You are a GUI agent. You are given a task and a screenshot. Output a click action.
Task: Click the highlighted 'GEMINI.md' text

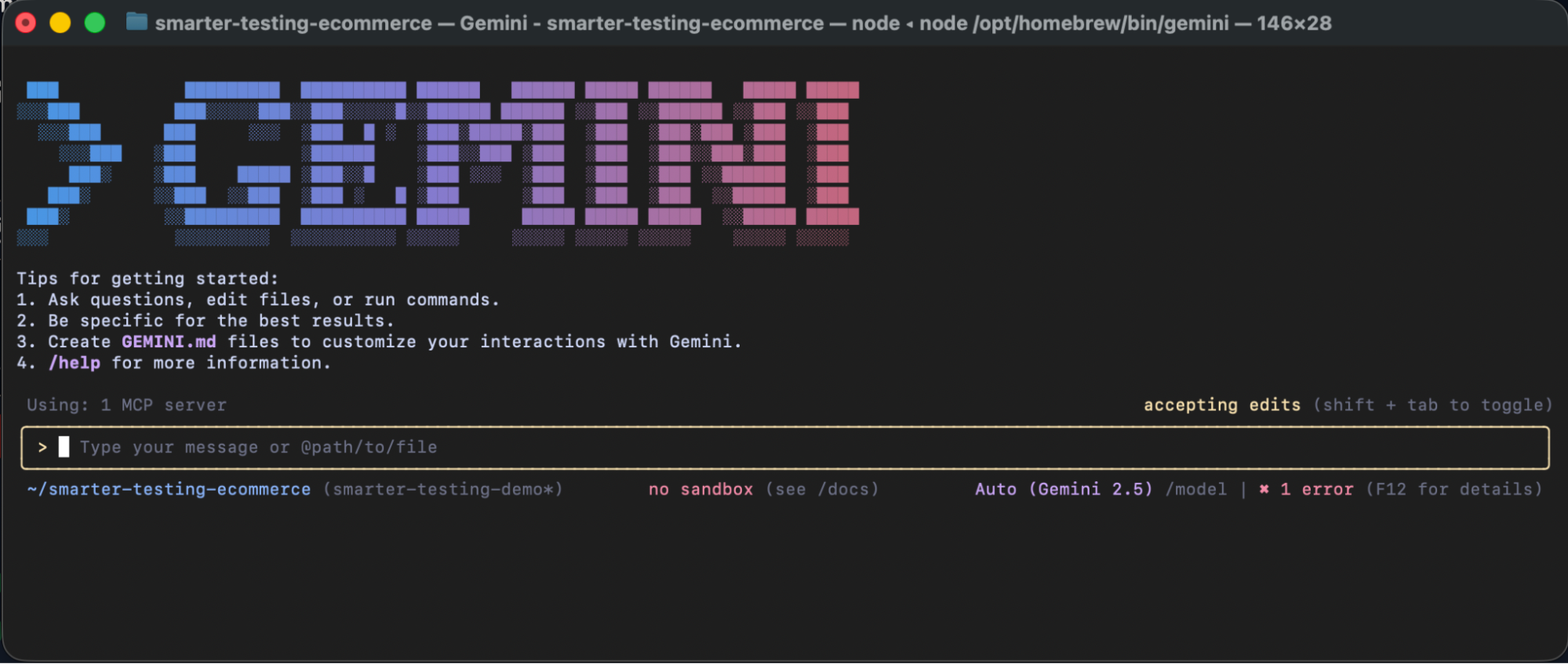(169, 342)
